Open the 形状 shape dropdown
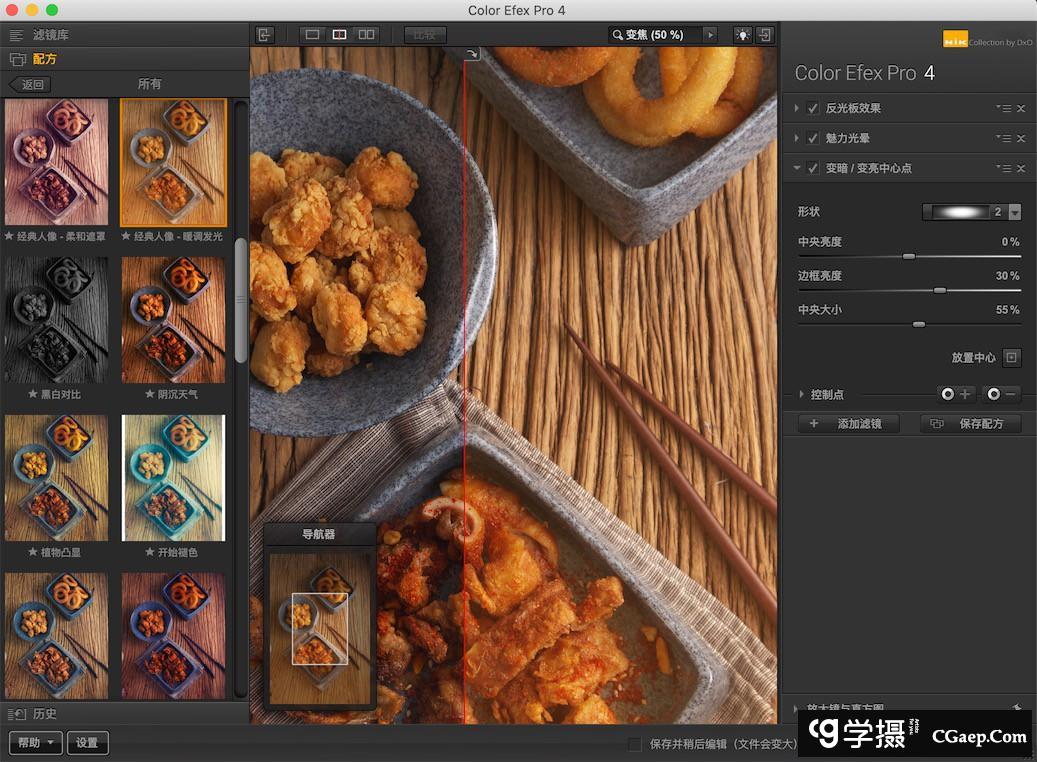Image resolution: width=1037 pixels, height=762 pixels. point(1015,212)
